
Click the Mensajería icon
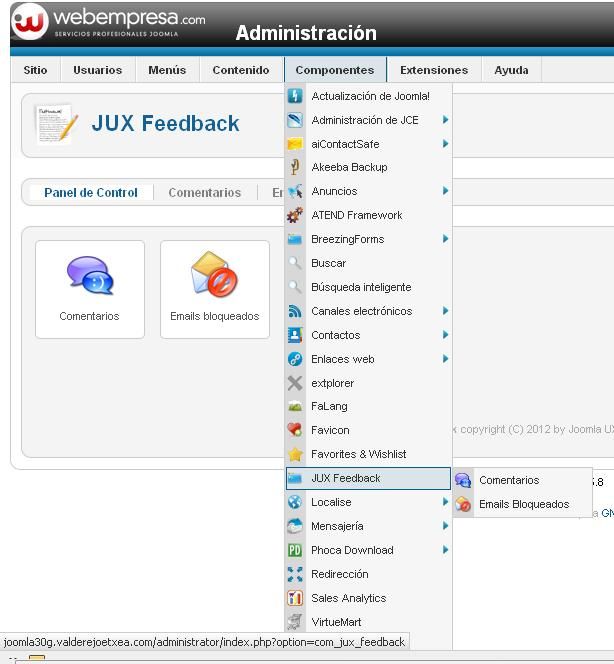pyautogui.click(x=295, y=526)
